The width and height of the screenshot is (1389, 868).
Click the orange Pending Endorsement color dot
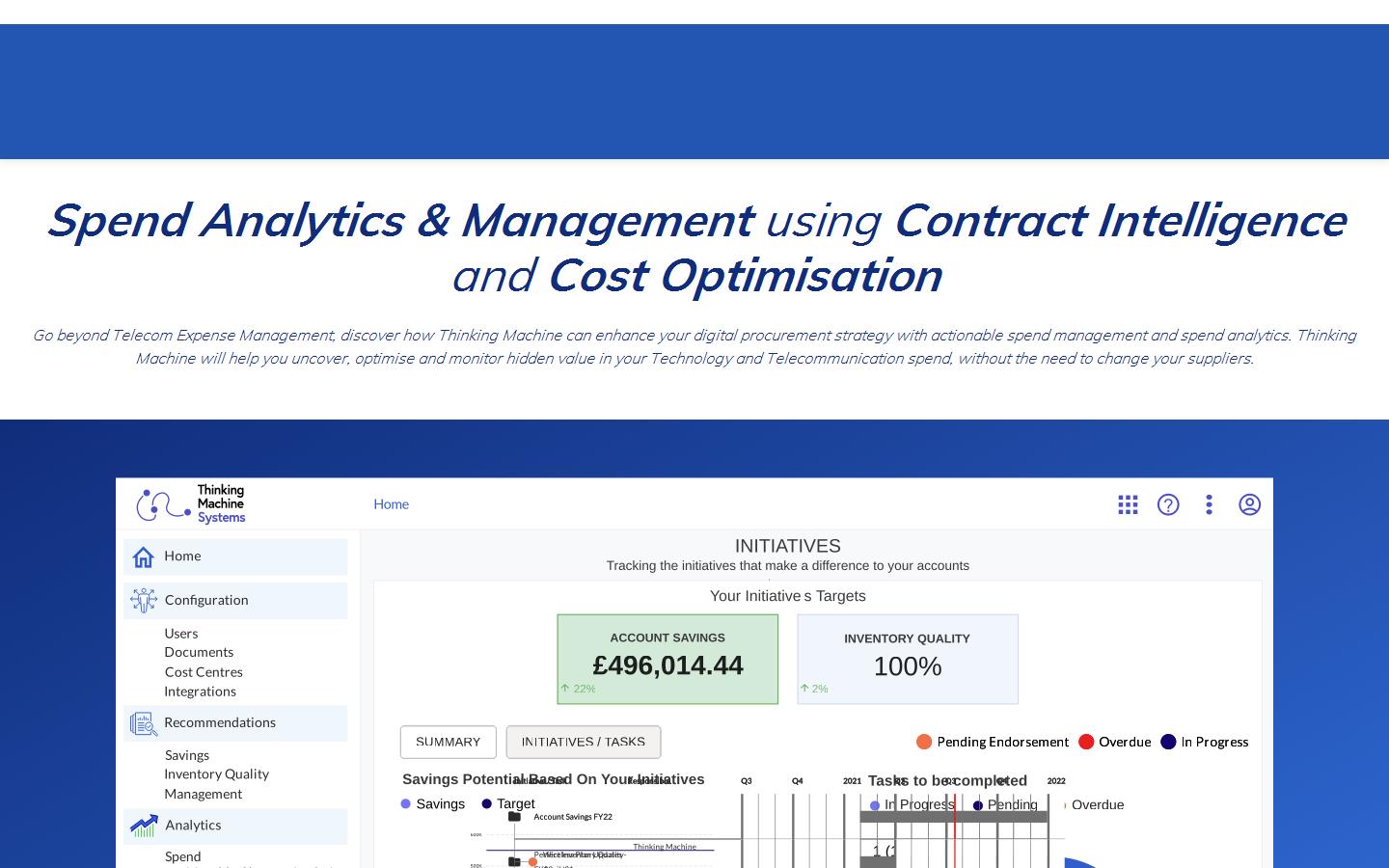pyautogui.click(x=924, y=742)
